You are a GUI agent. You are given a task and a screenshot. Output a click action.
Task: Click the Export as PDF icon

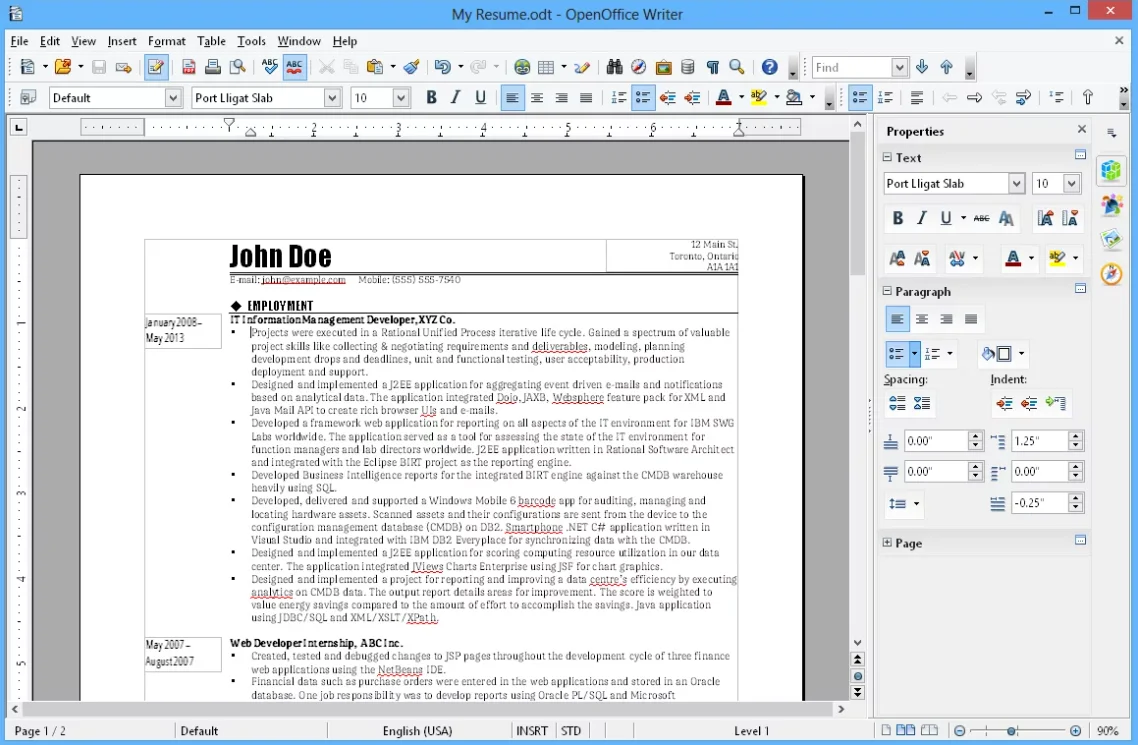tap(189, 68)
